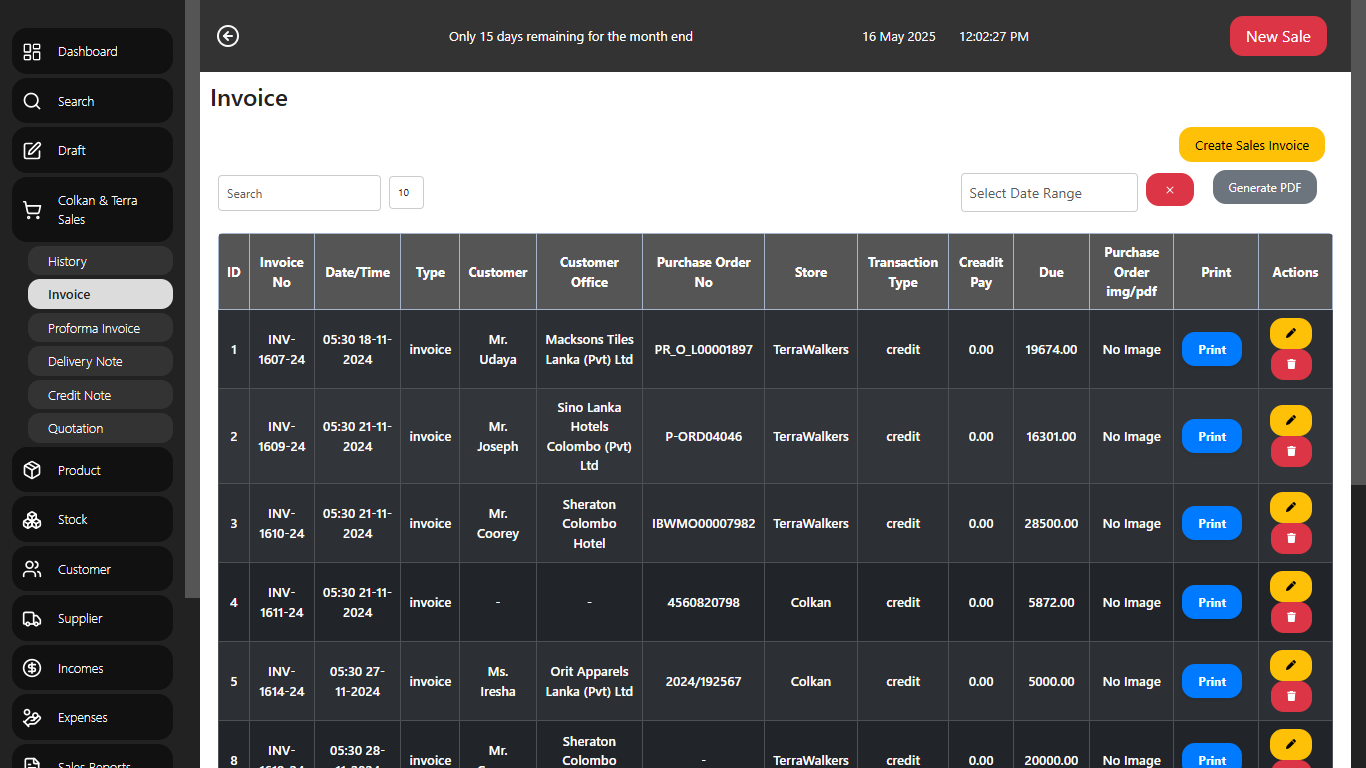Screen dimensions: 1366x768
Task: Edit the ID 8 invoice with pencil icon
Action: [x=1290, y=744]
